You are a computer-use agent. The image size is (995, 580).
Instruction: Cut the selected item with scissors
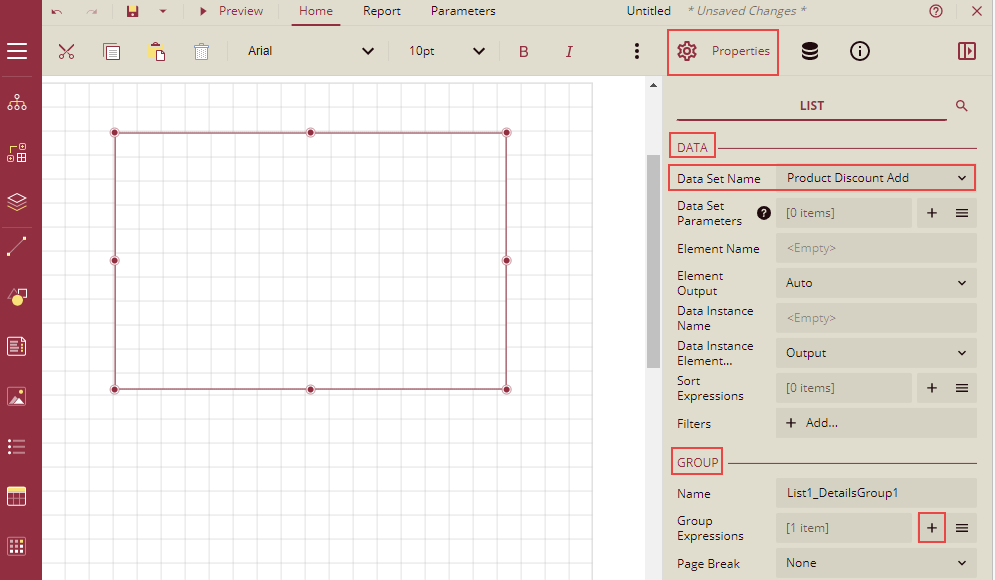point(67,51)
